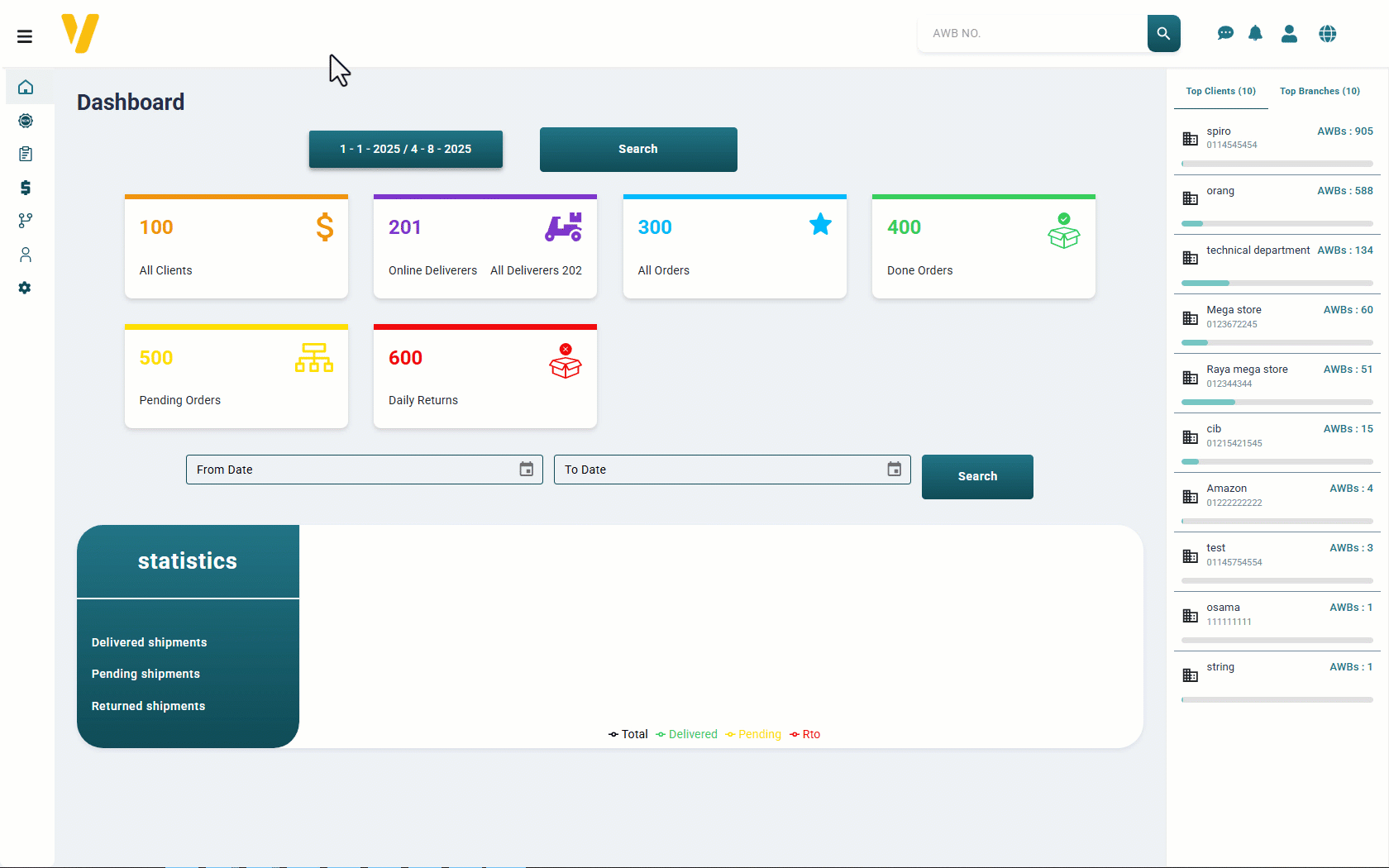This screenshot has width=1389, height=868.
Task: Select the clipboard orders icon in sidebar
Action: tap(26, 154)
